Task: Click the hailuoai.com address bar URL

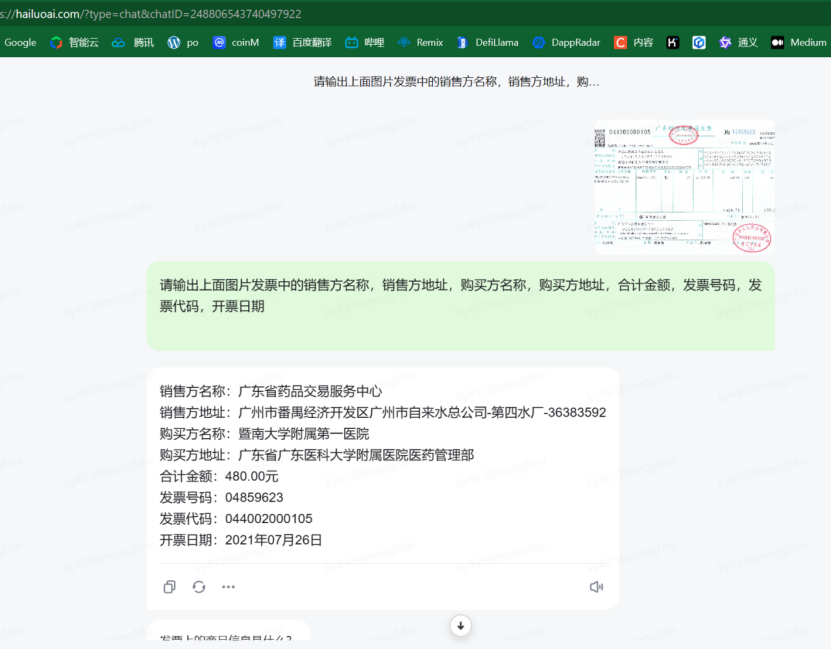Action: point(151,14)
